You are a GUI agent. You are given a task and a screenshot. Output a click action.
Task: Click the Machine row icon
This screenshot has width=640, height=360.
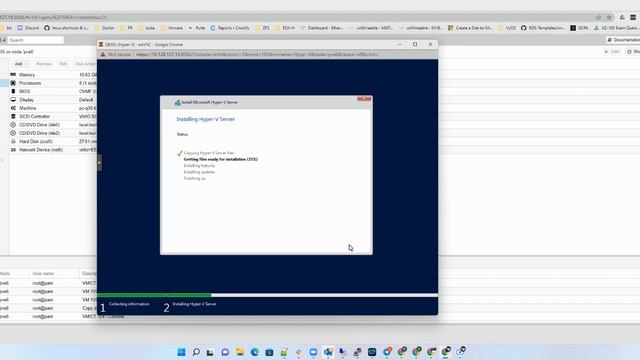pos(13,108)
